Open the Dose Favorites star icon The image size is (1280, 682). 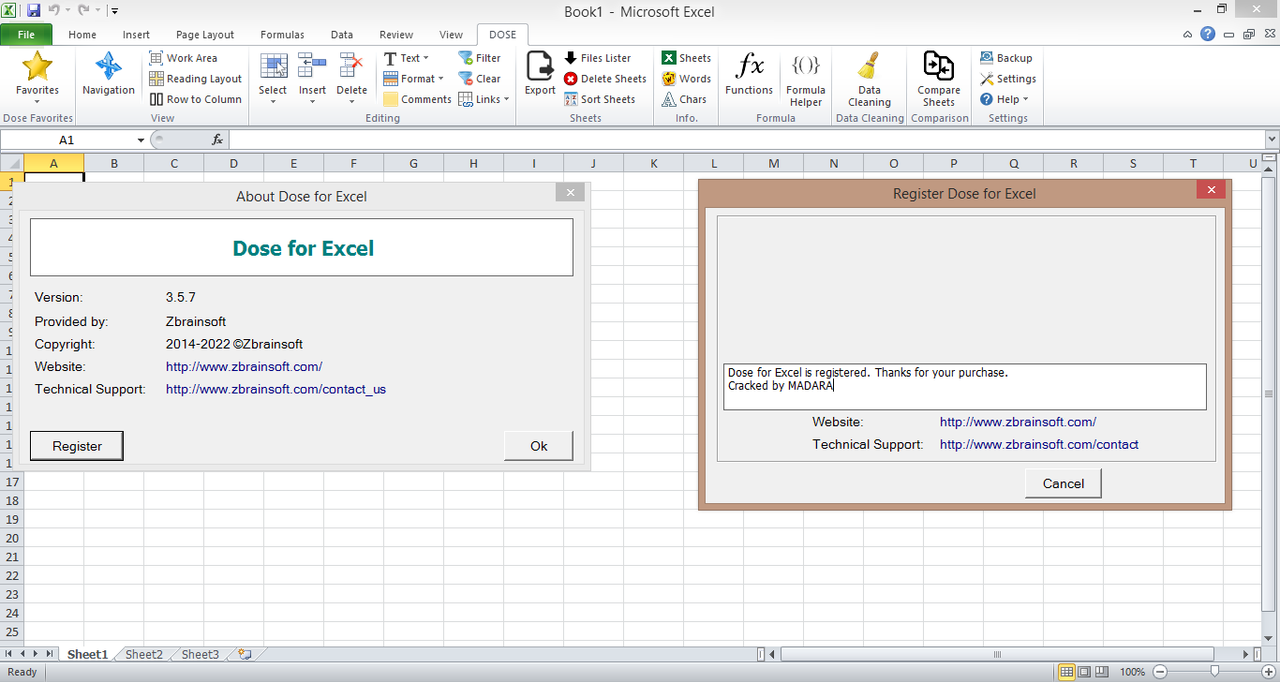(x=37, y=74)
